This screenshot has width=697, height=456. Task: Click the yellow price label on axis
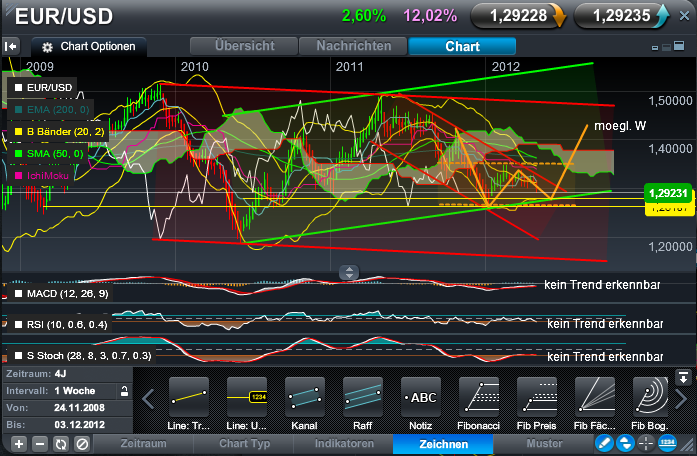(668, 209)
